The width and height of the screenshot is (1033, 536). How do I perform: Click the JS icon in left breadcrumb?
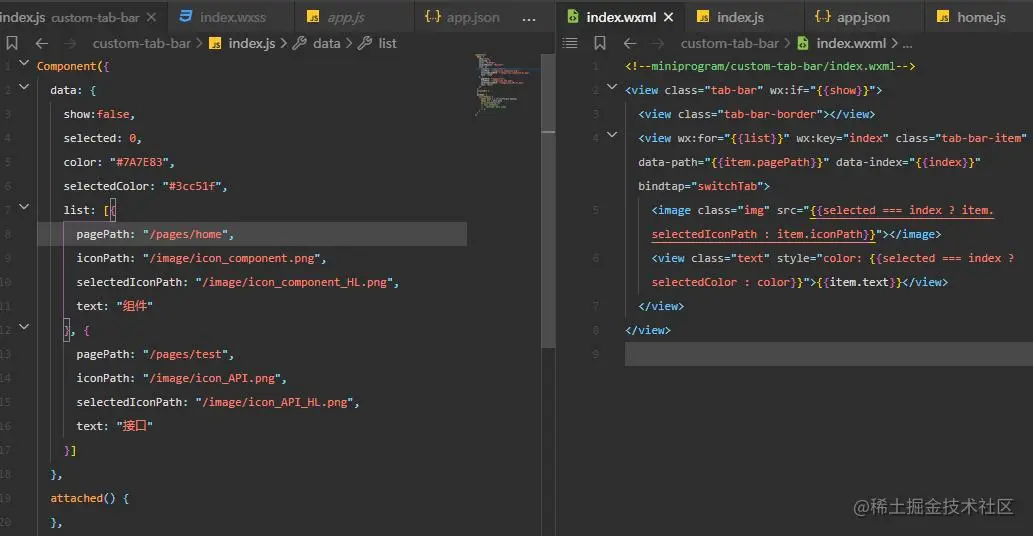coord(215,43)
